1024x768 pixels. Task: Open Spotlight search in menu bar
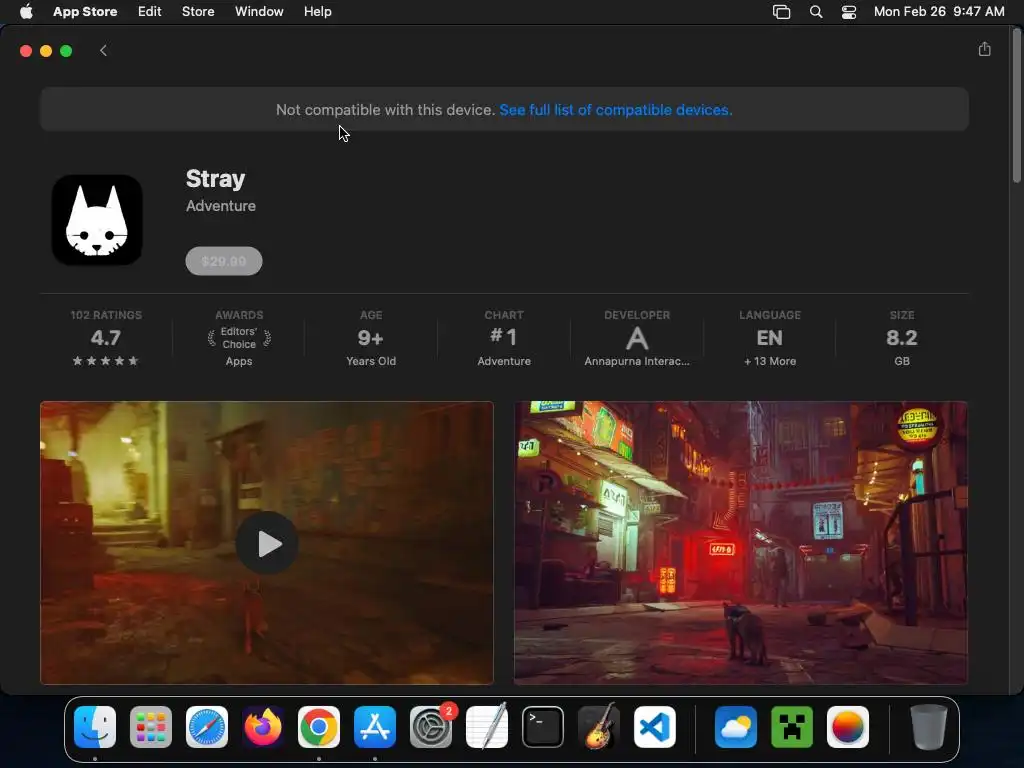point(816,12)
